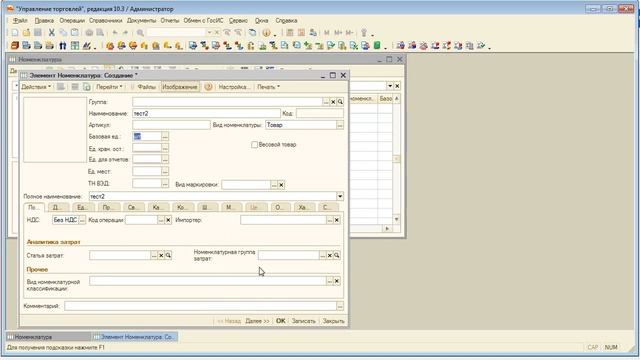Click the magnifier button of the Группа field
Viewport: 640px width, 360px height.
(x=340, y=102)
